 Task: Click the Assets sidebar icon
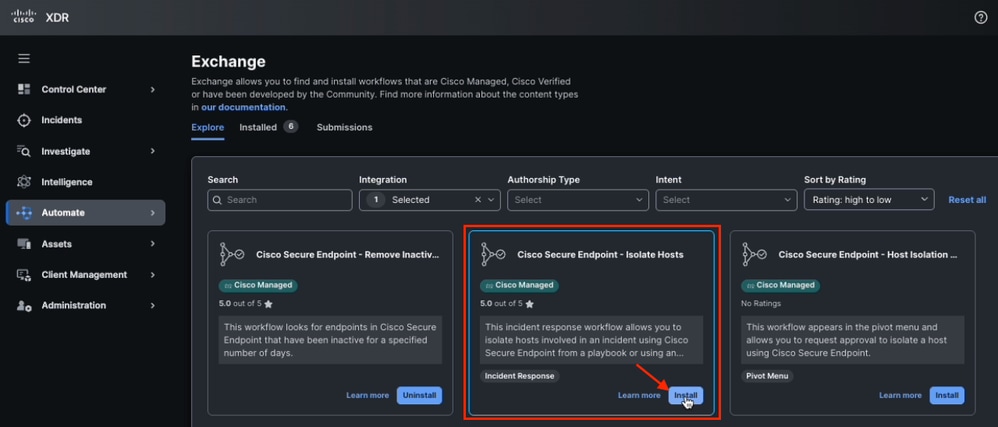point(24,244)
